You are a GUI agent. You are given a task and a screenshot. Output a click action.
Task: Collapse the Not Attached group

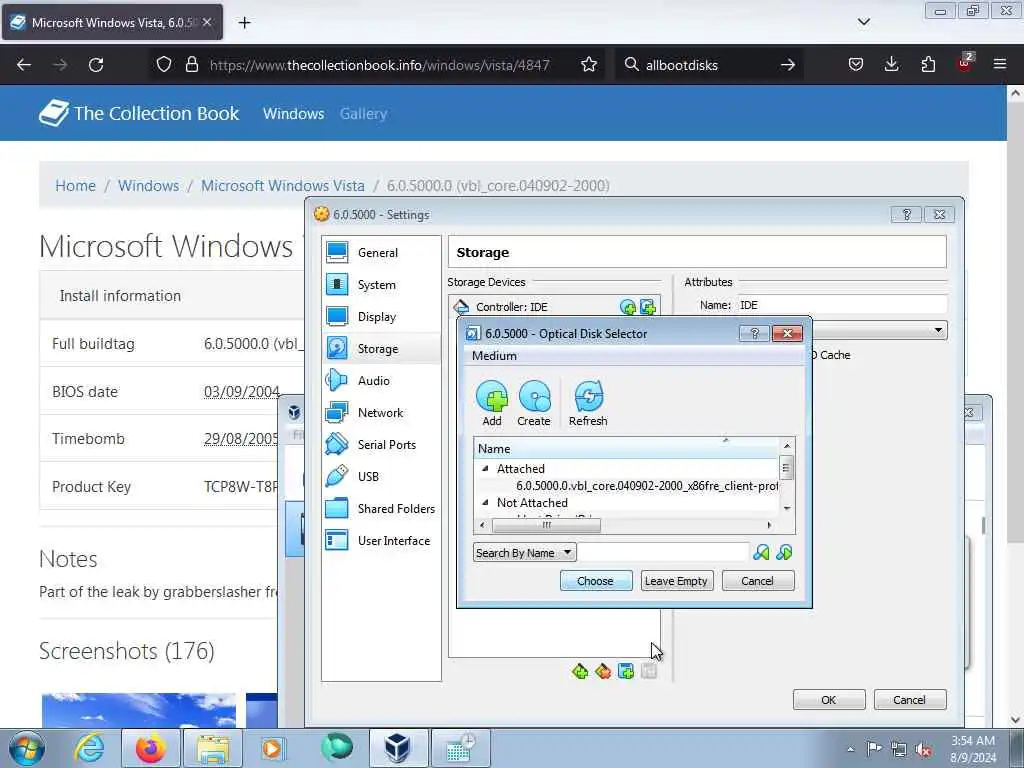(485, 502)
